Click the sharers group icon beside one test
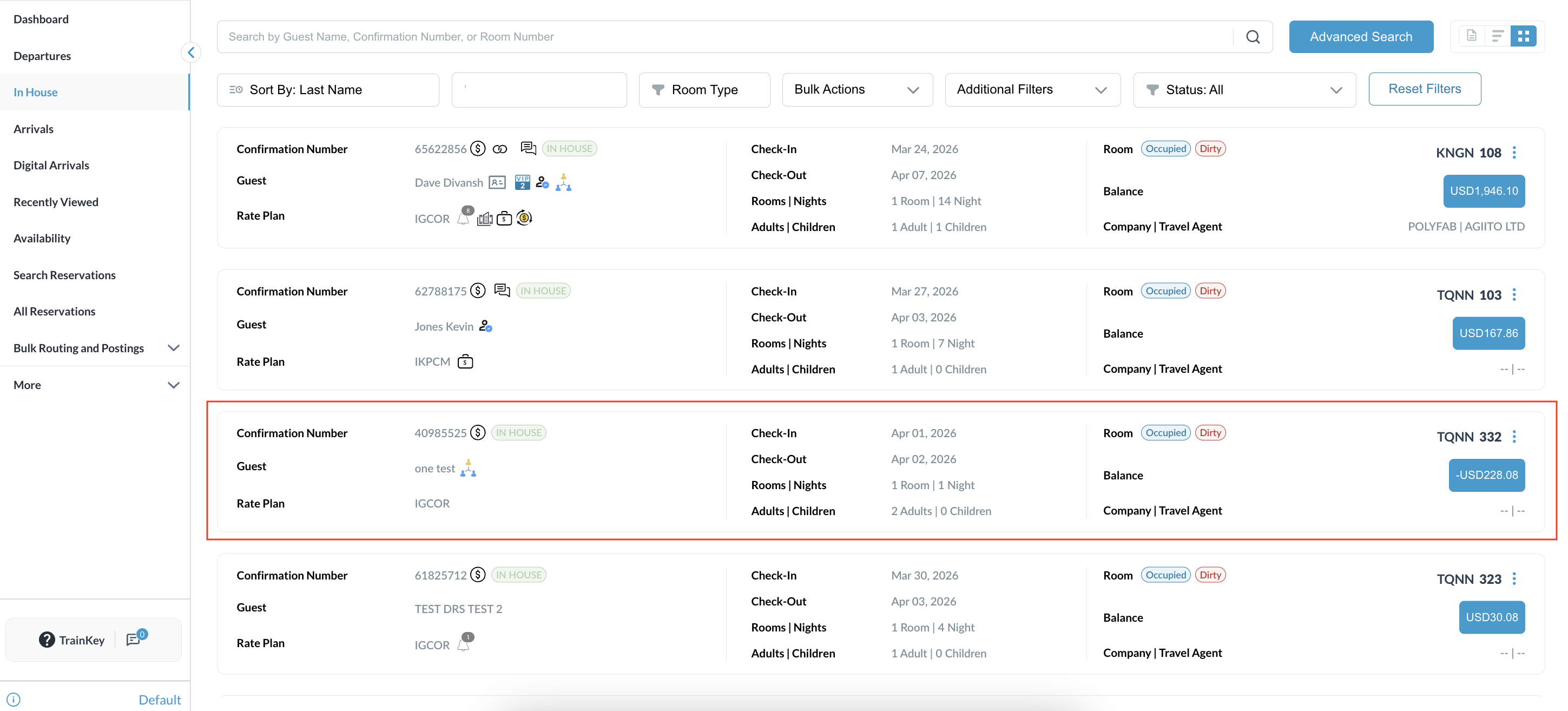The image size is (1568, 711). pyautogui.click(x=468, y=468)
